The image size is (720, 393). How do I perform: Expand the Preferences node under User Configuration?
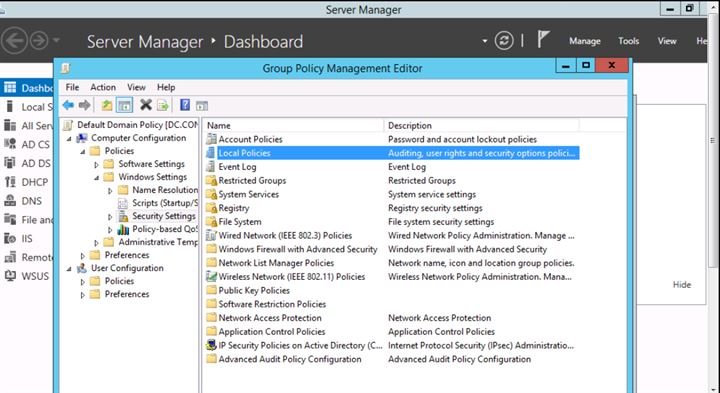[83, 295]
